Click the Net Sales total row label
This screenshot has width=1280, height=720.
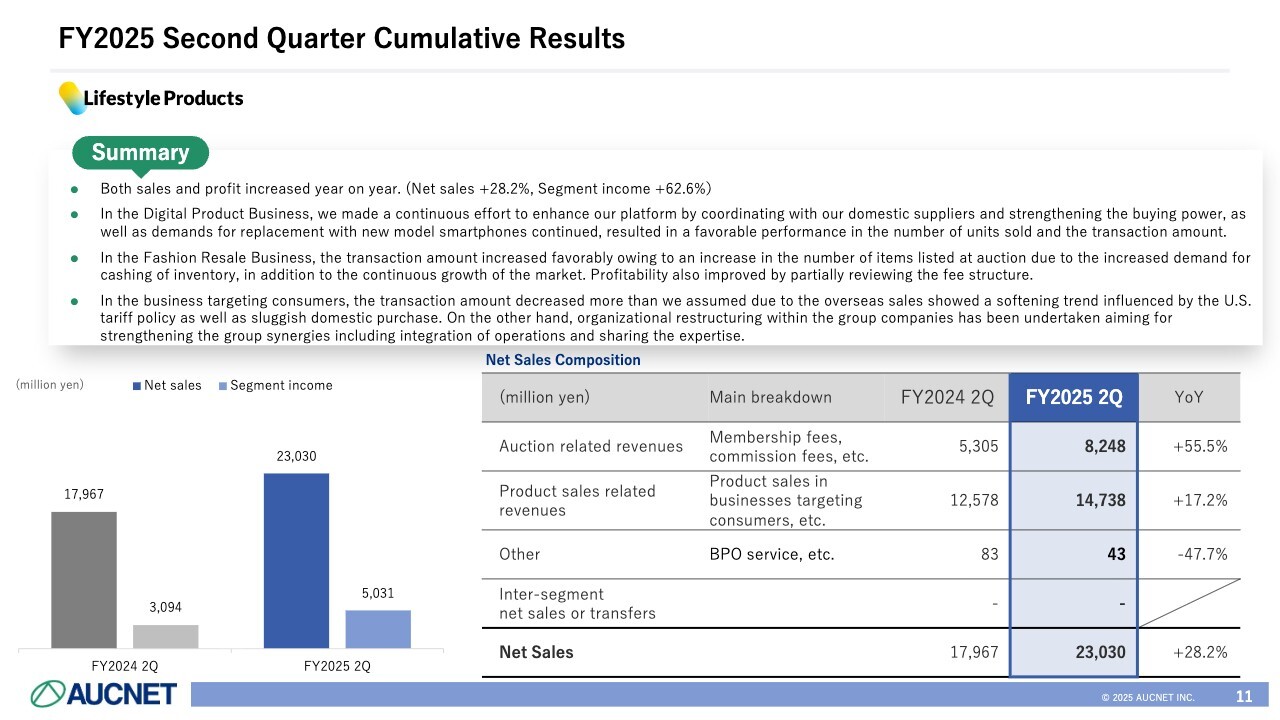pyautogui.click(x=536, y=652)
